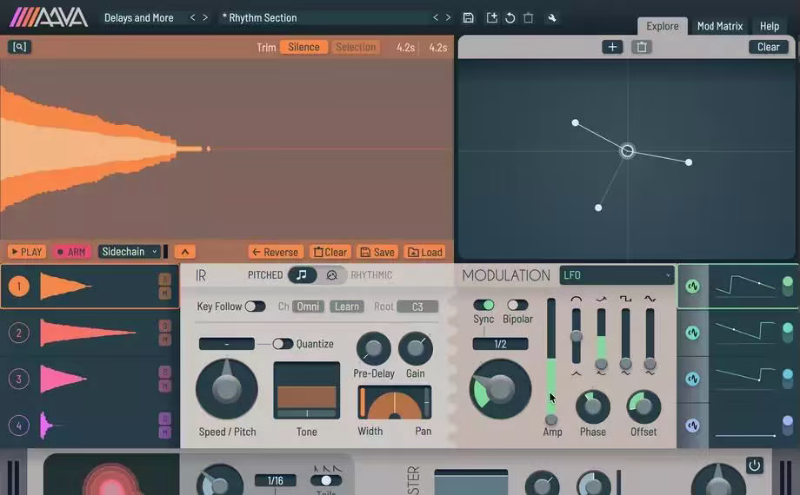
Task: Select the second modulator LFO icon
Action: pyautogui.click(x=692, y=333)
